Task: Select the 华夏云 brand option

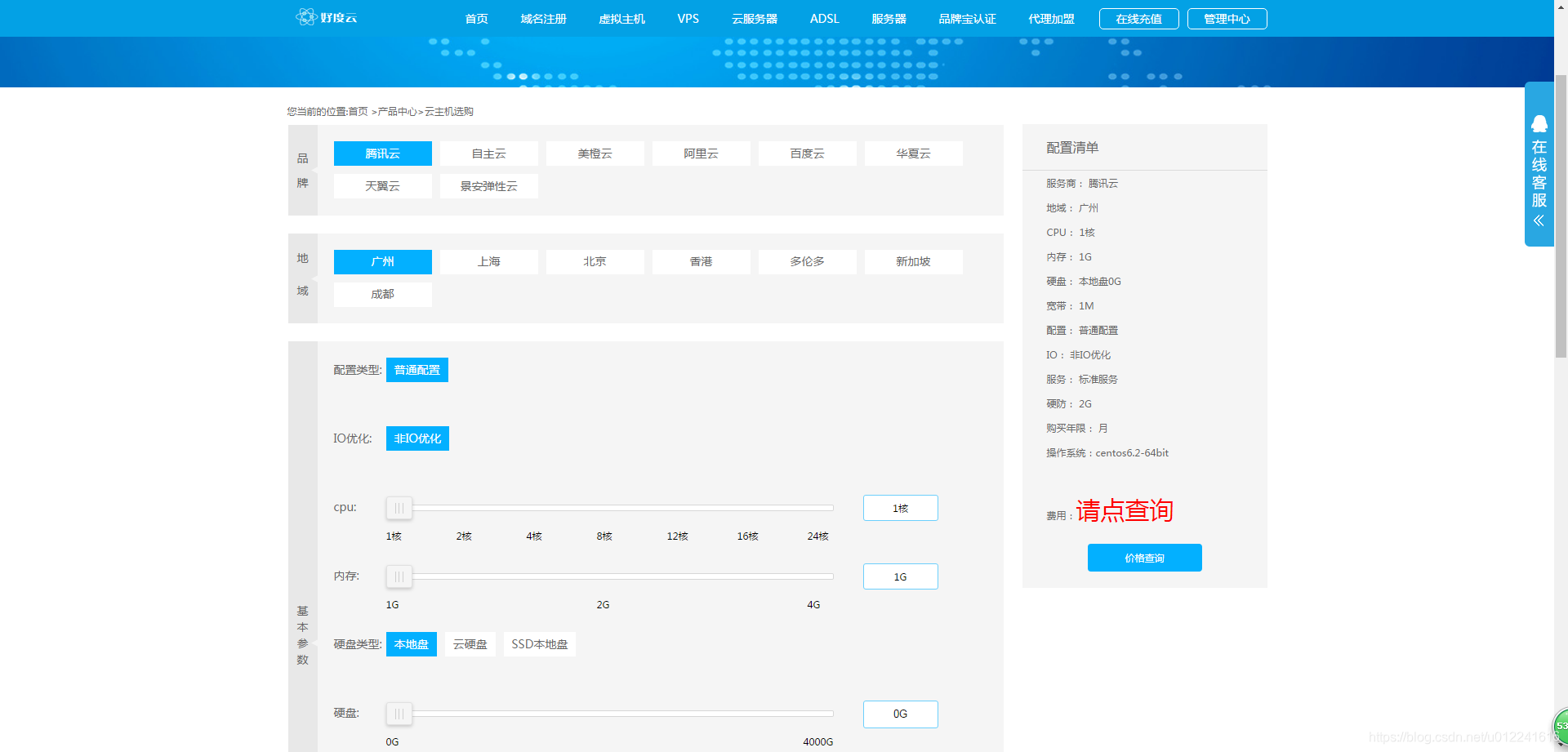Action: point(913,154)
